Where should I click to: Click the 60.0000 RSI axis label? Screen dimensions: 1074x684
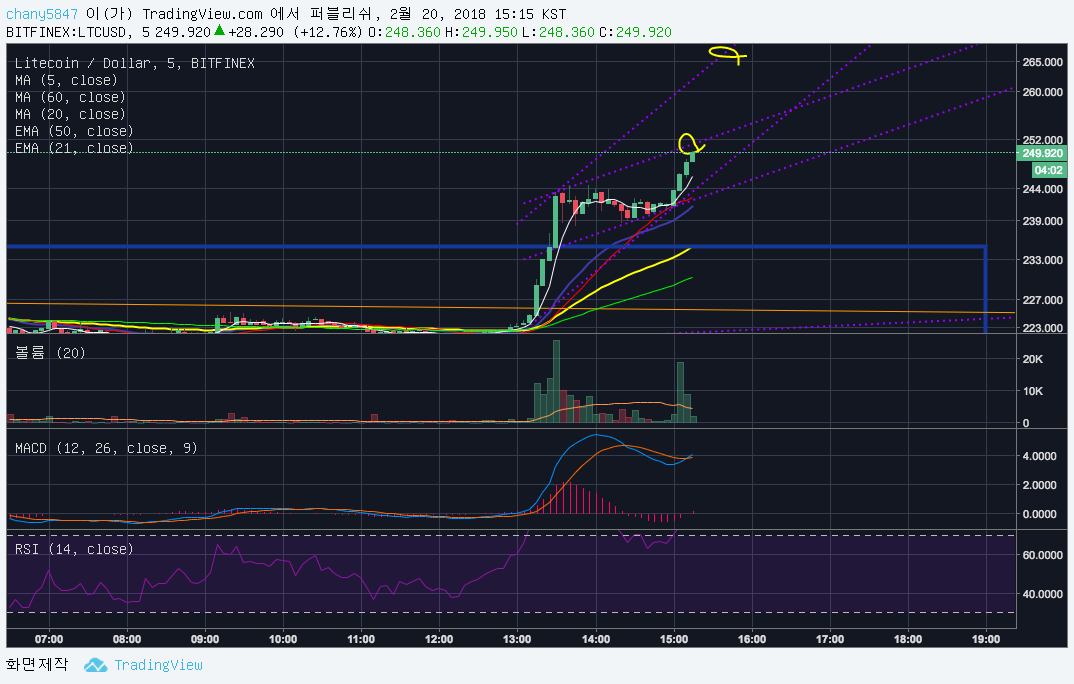(1042, 555)
